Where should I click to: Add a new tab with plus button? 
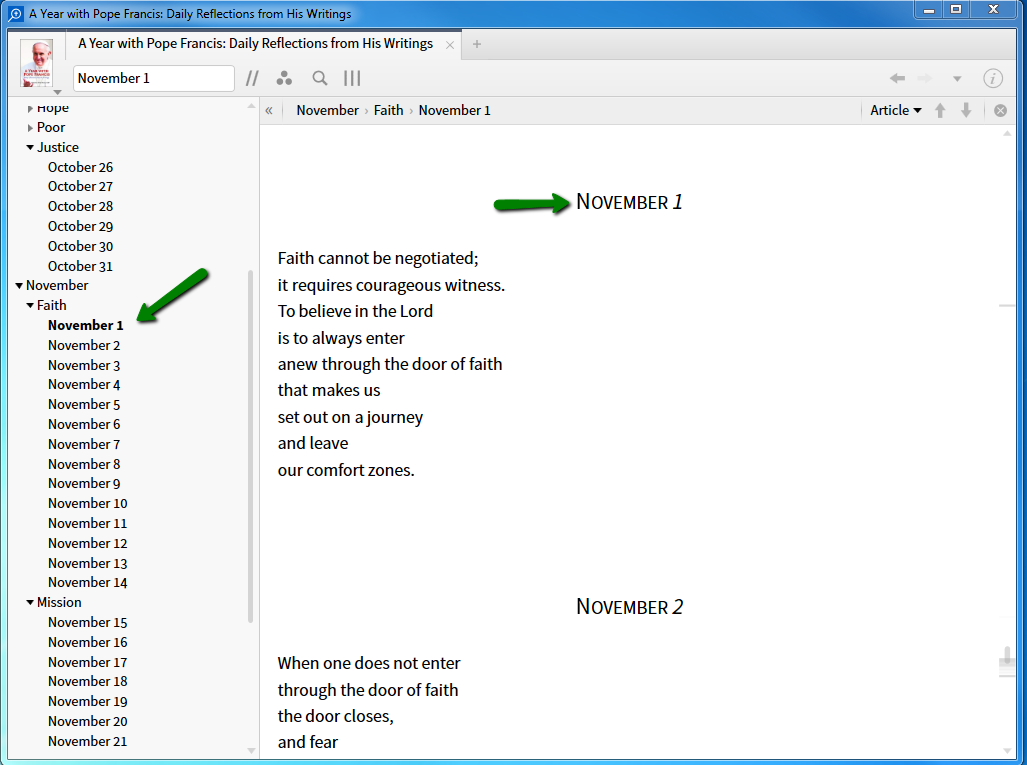[477, 45]
